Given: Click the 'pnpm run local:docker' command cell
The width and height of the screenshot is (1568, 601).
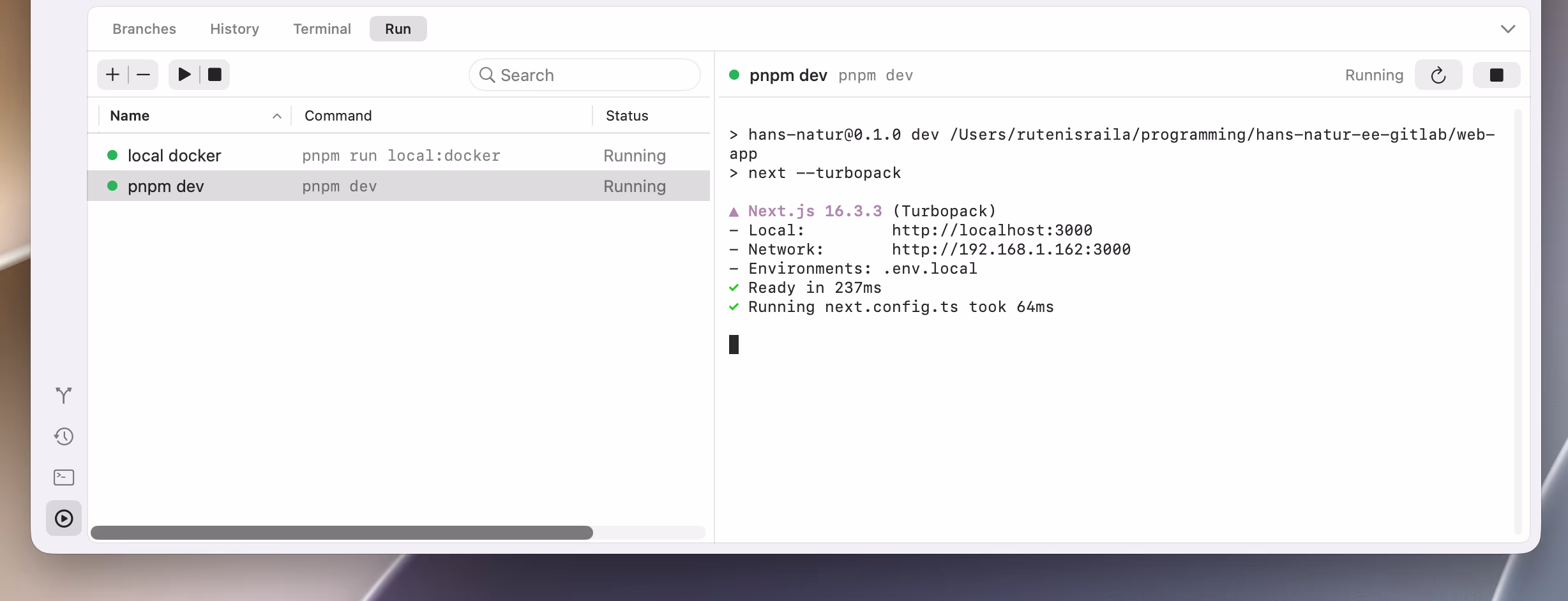Looking at the screenshot, I should click(401, 156).
